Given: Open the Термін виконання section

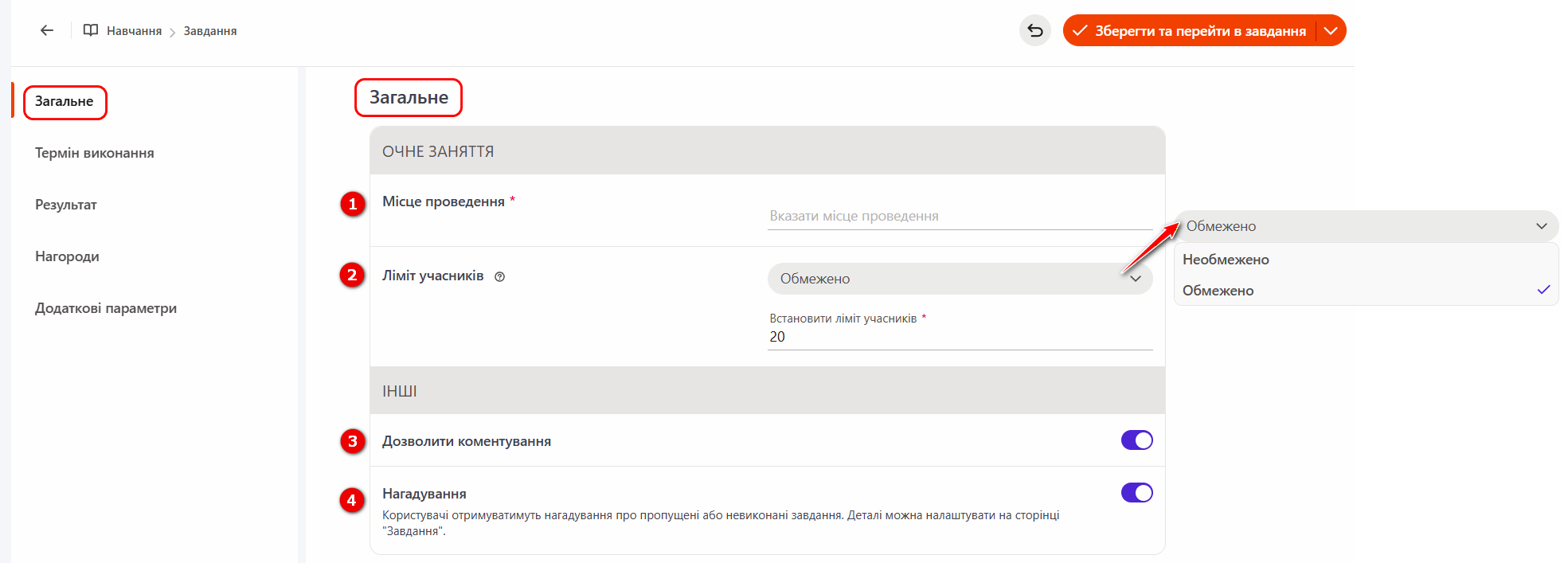Looking at the screenshot, I should tap(95, 153).
